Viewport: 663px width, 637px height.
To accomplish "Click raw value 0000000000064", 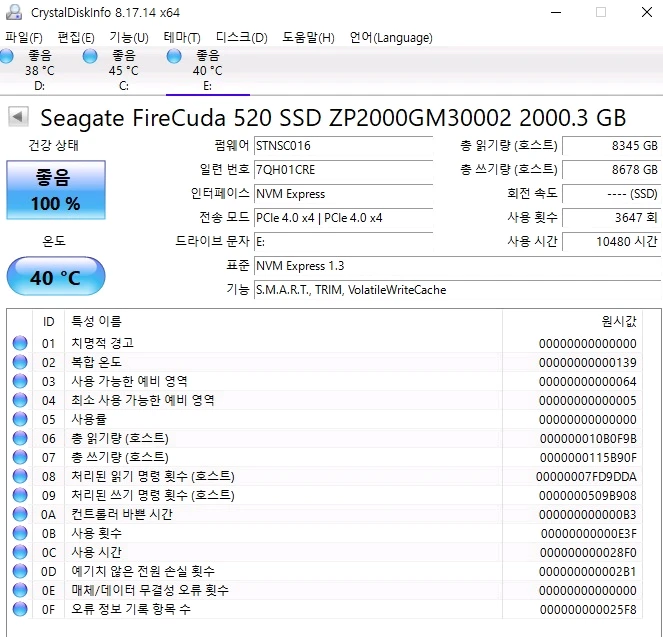I will 587,381.
